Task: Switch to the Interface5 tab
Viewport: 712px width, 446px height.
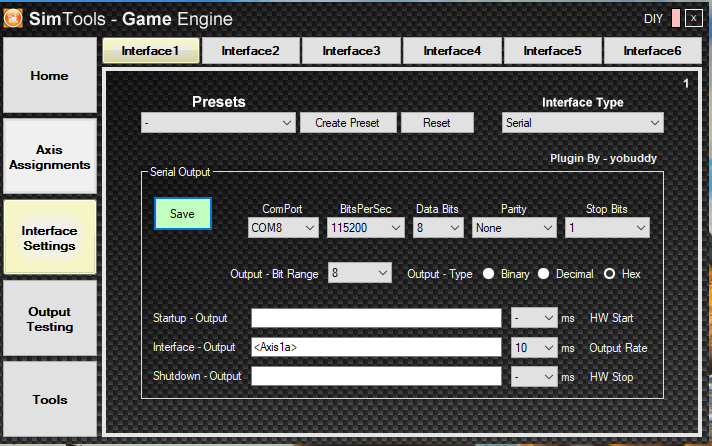Action: [x=553, y=51]
